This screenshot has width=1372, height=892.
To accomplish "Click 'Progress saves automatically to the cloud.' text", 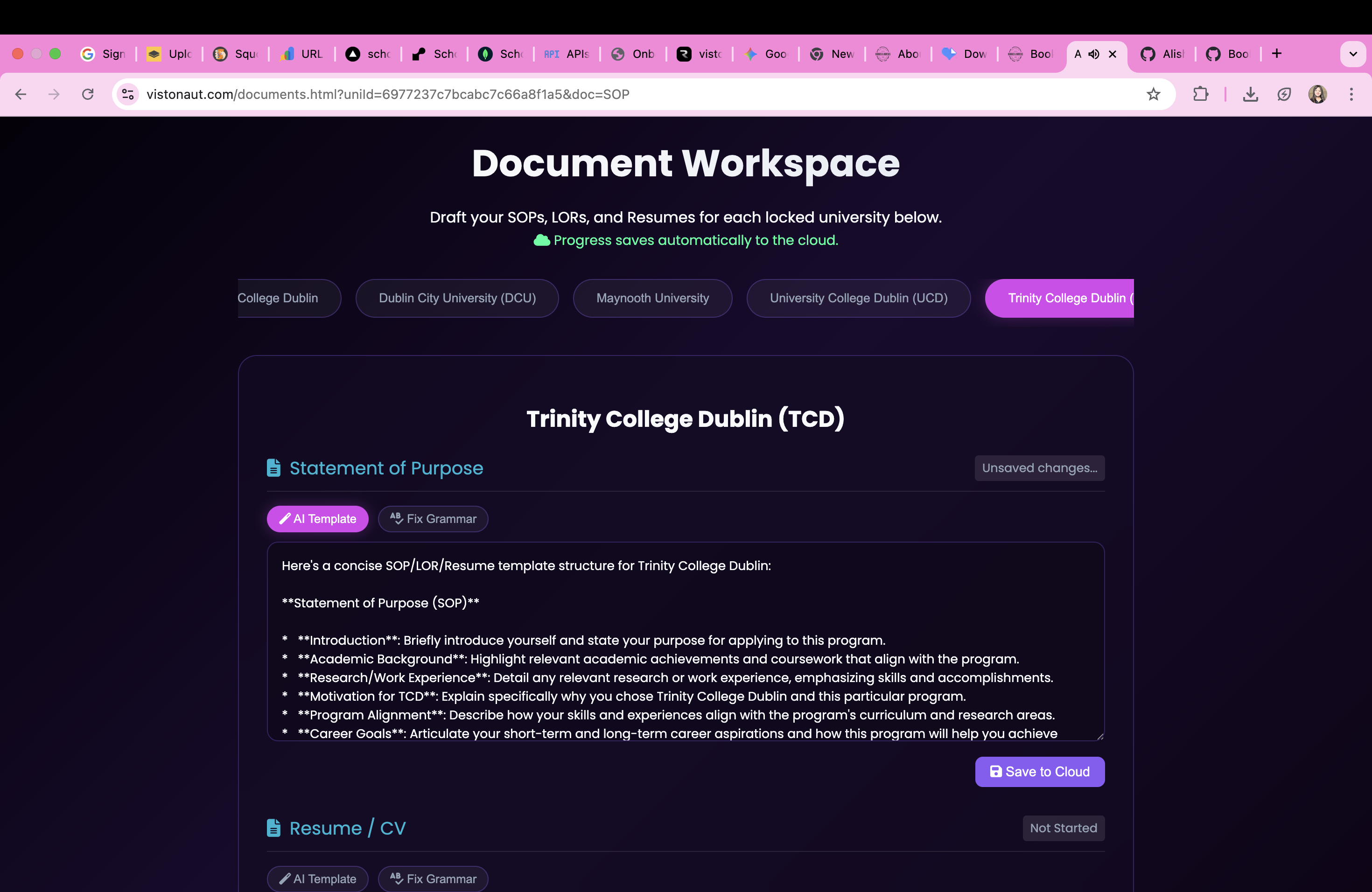I will (x=696, y=240).
